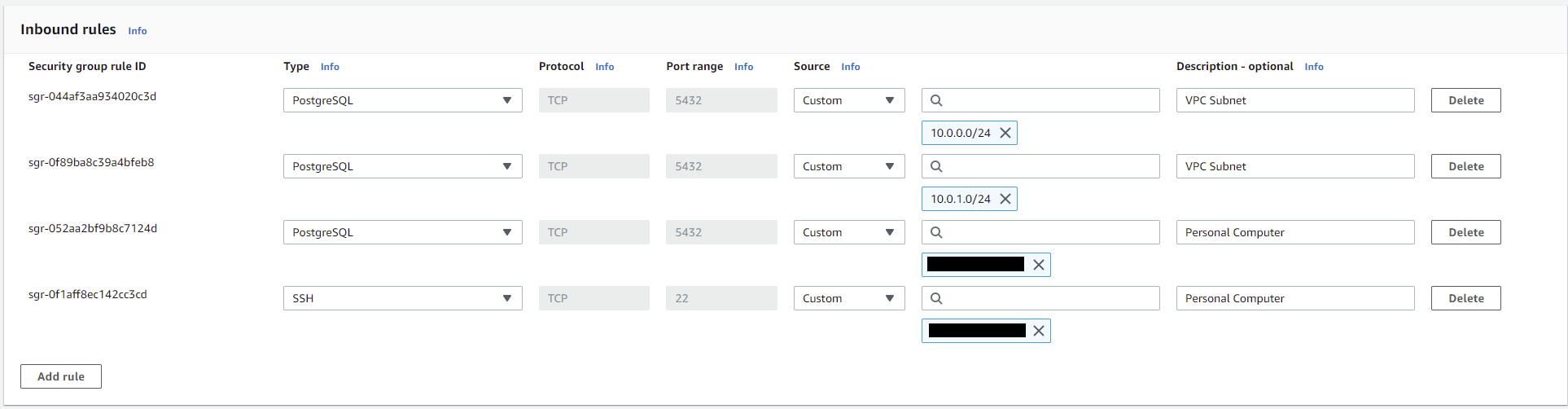Open the Type dropdown for the first PostgreSQL rule
Image resolution: width=1568 pixels, height=409 pixels.
[x=402, y=100]
